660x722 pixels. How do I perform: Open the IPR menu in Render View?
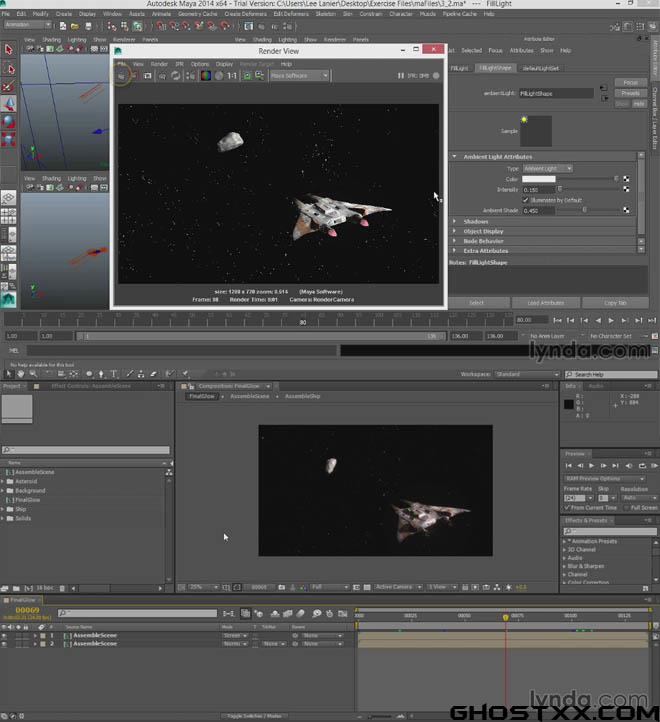point(179,64)
